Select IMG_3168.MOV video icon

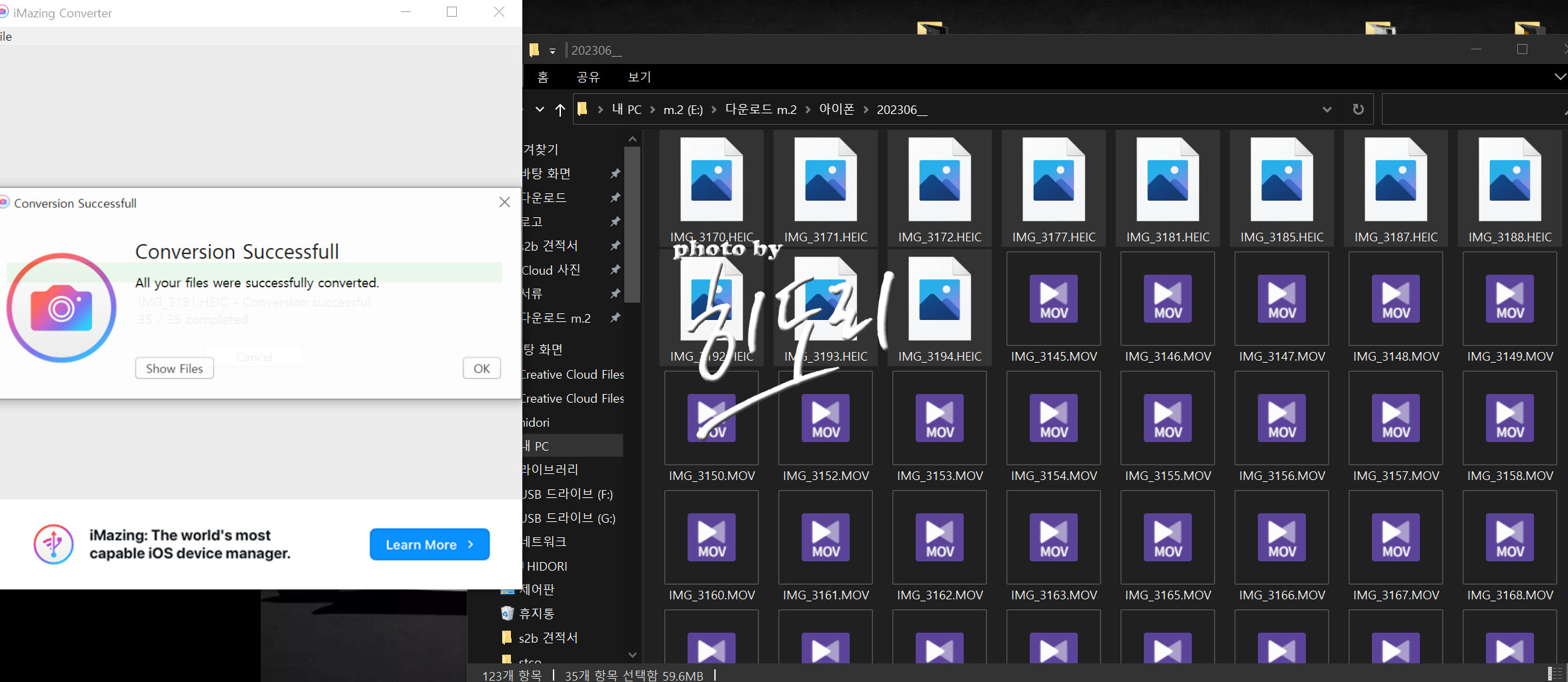point(1510,537)
